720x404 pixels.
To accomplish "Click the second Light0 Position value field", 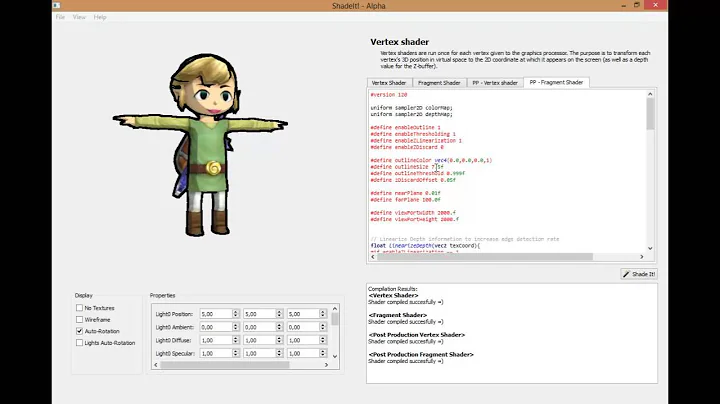I will [259, 314].
